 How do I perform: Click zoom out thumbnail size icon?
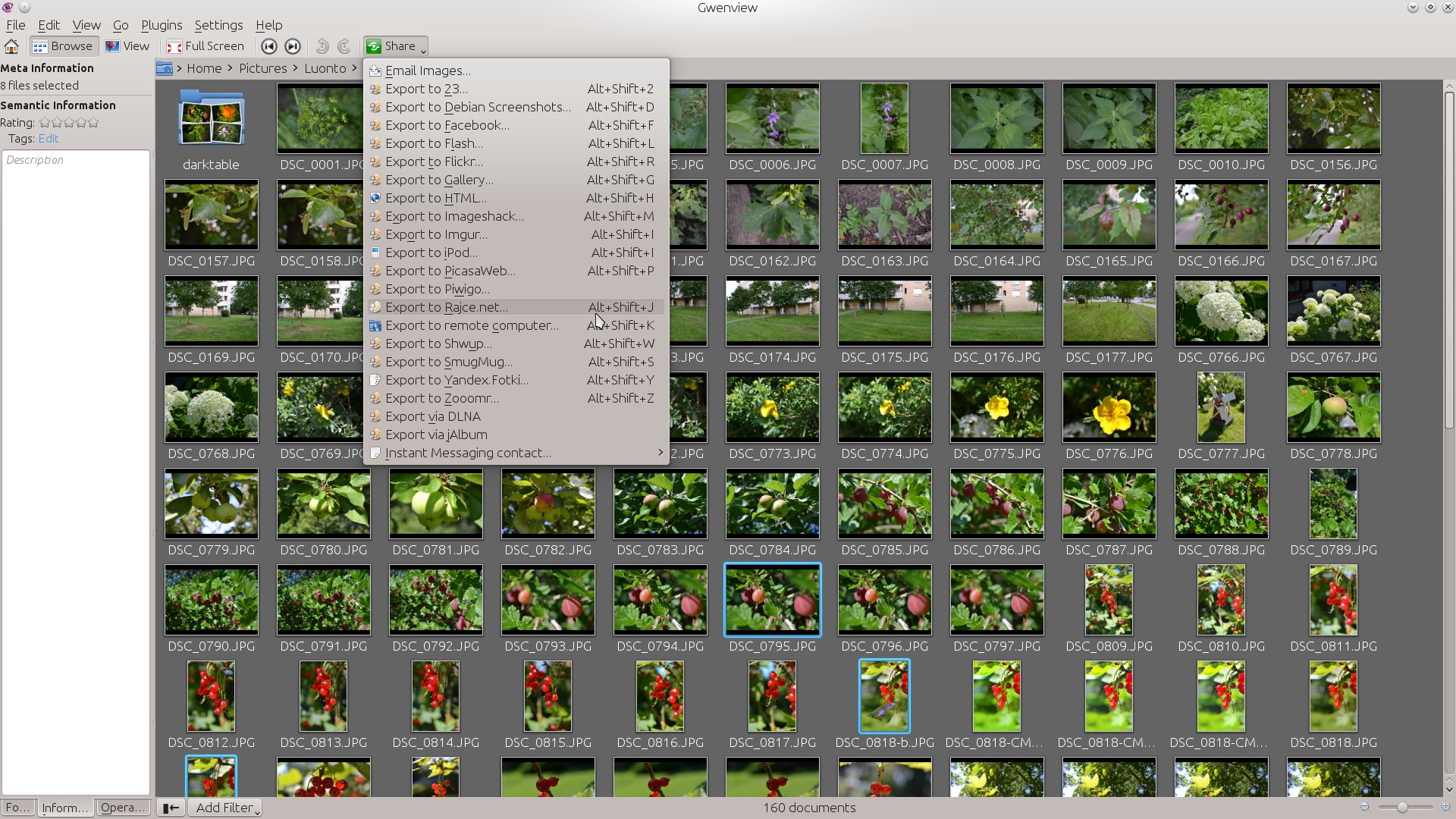[x=1365, y=807]
